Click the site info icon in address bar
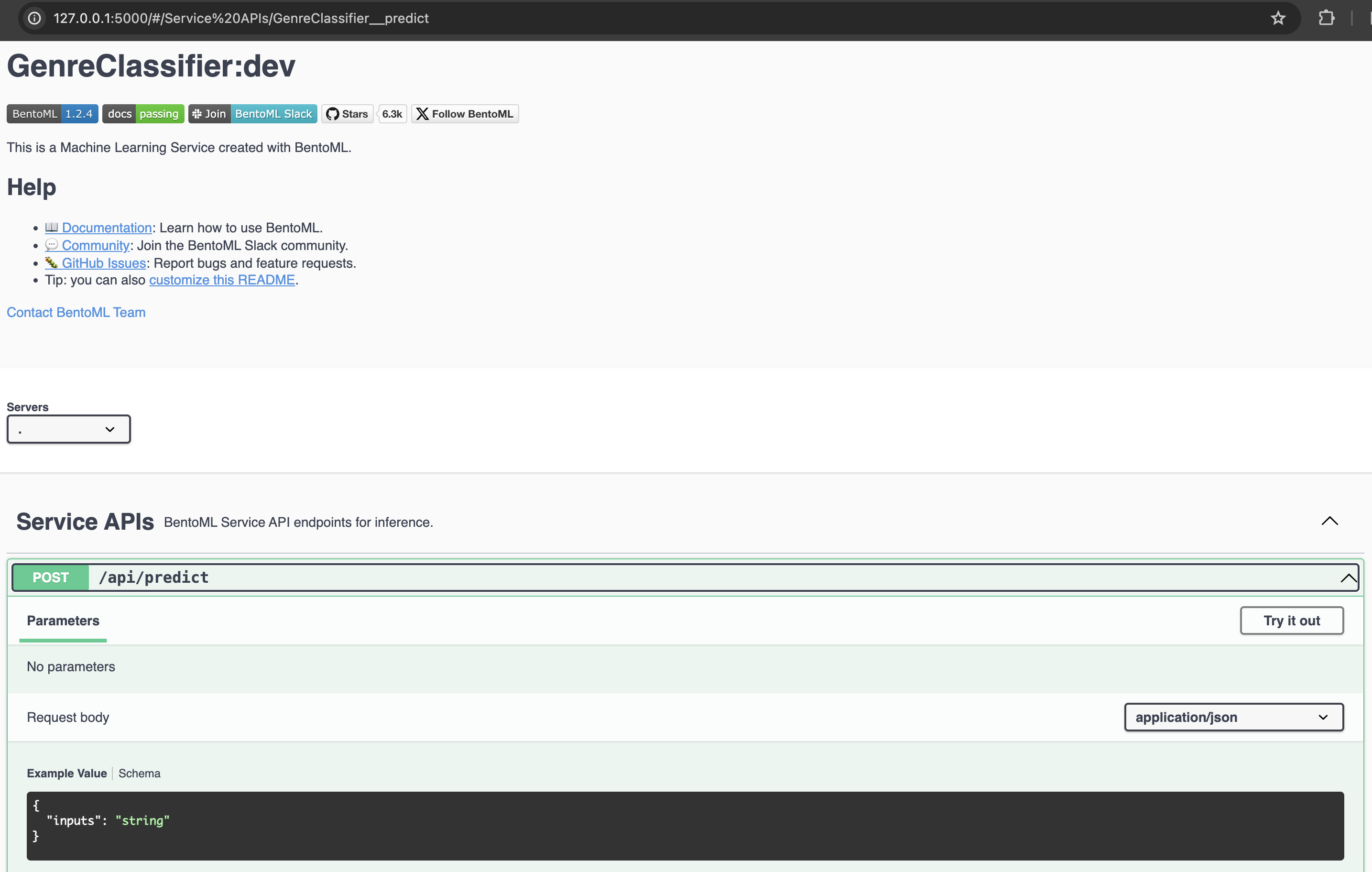The image size is (1372, 872). coord(35,18)
